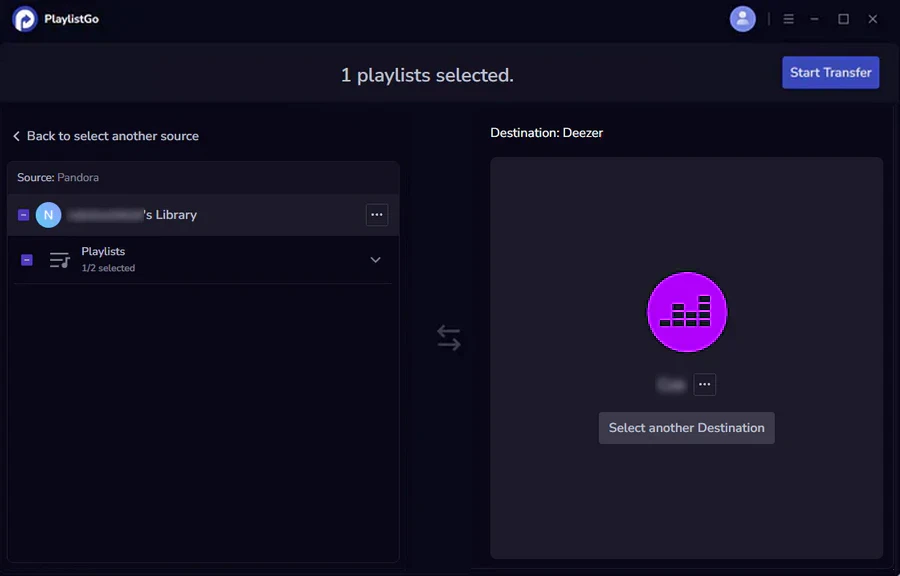900x576 pixels.
Task: Open the three-dot menu under Deezer logo
Action: [704, 384]
